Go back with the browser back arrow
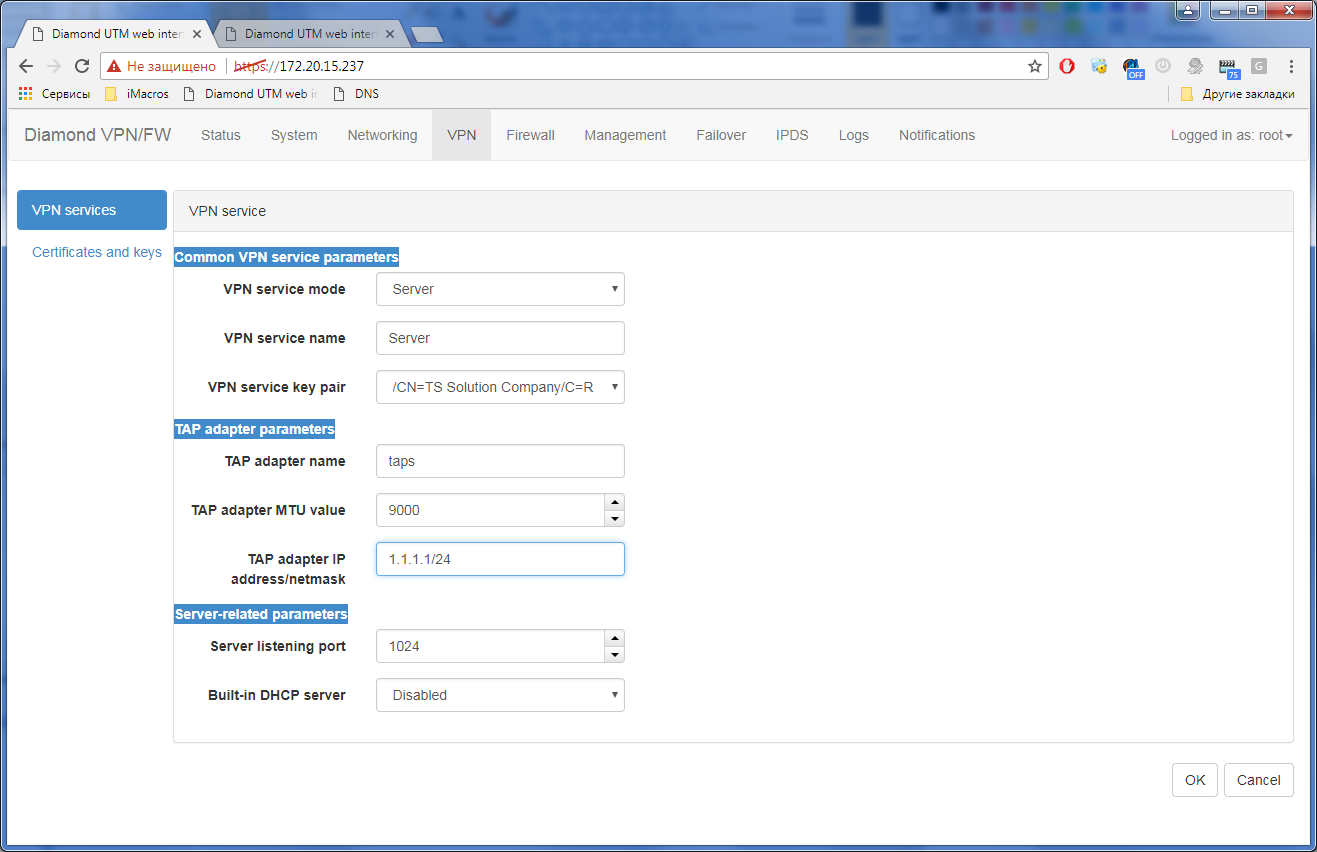This screenshot has width=1317, height=852. [x=26, y=66]
